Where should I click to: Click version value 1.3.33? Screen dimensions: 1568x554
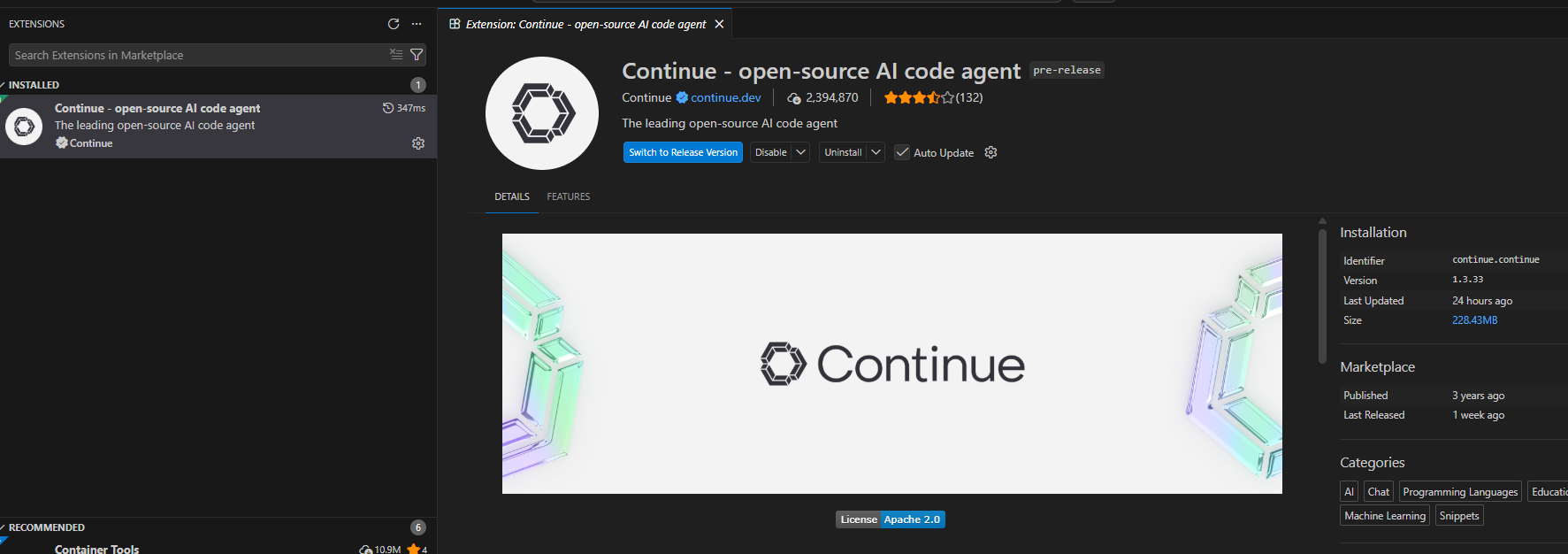point(1468,280)
